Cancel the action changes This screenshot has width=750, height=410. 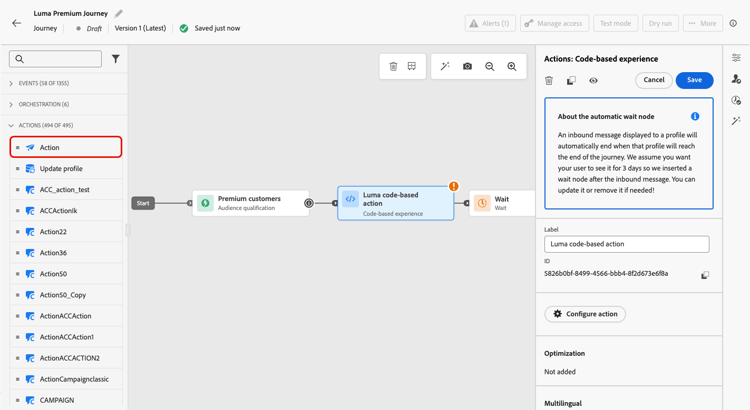tap(654, 80)
